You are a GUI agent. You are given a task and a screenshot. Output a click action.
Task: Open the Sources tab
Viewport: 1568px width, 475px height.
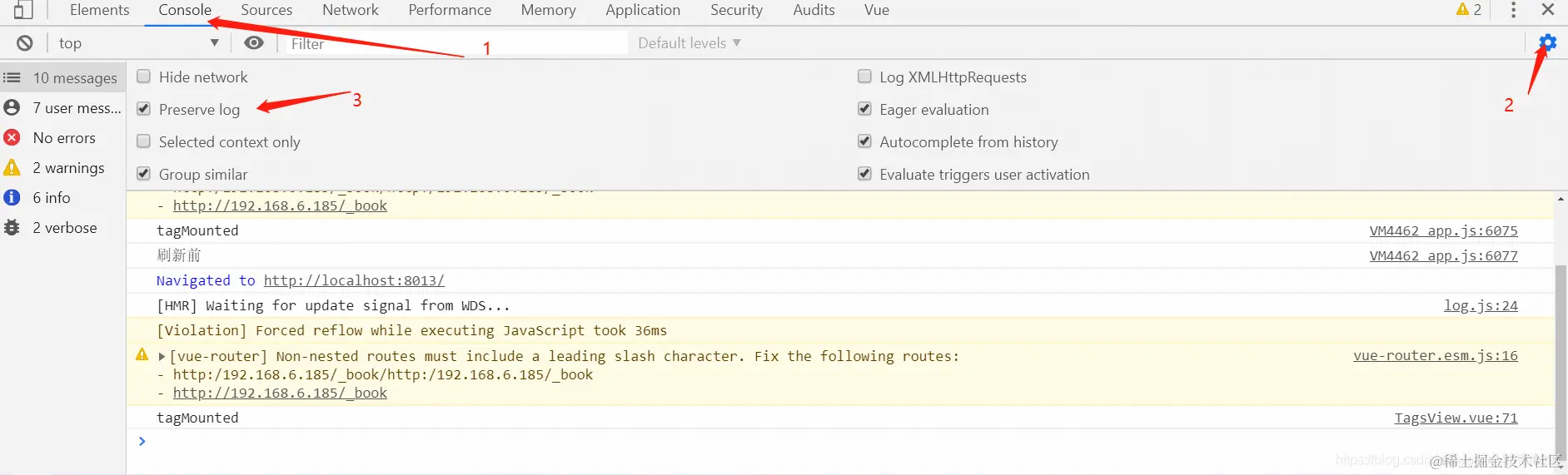tap(266, 10)
